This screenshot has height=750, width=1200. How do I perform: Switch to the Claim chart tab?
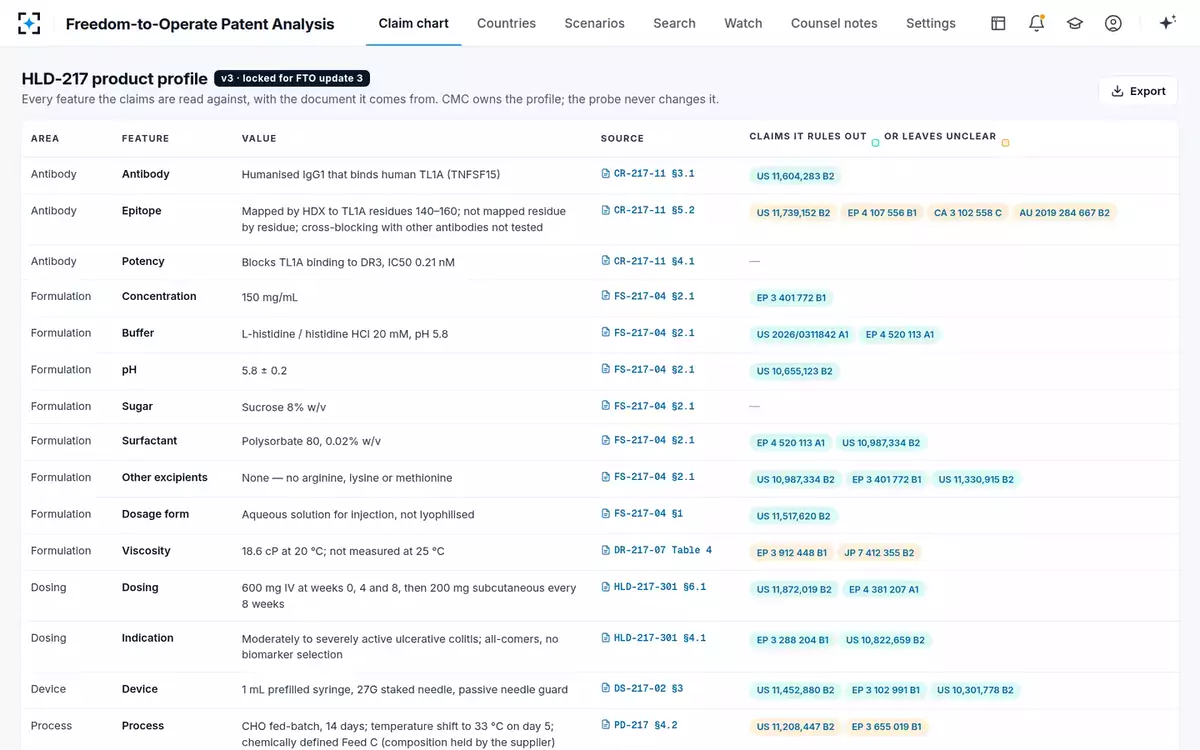pos(414,23)
